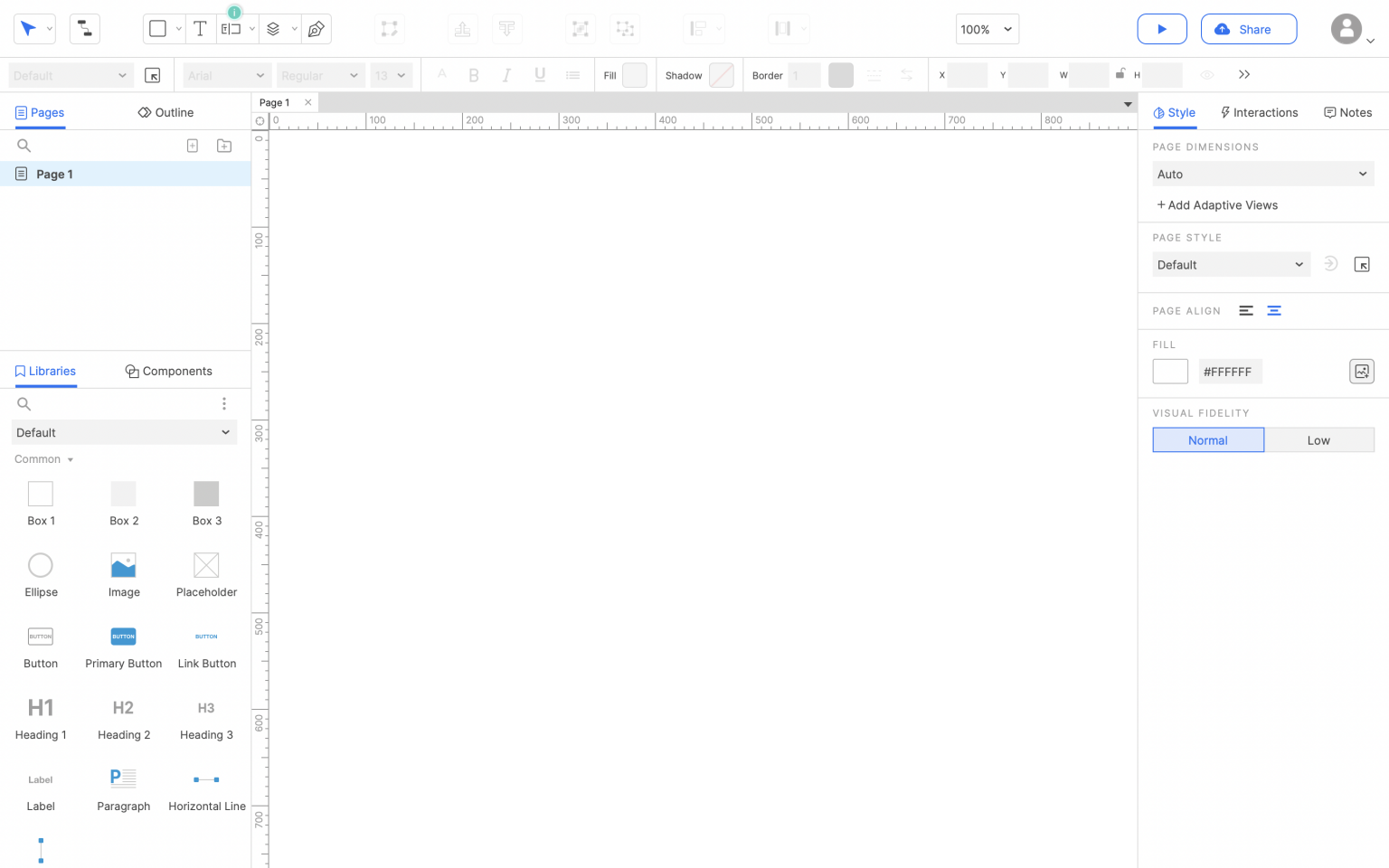Image resolution: width=1389 pixels, height=868 pixels.
Task: Add a new page icon
Action: pos(193,146)
